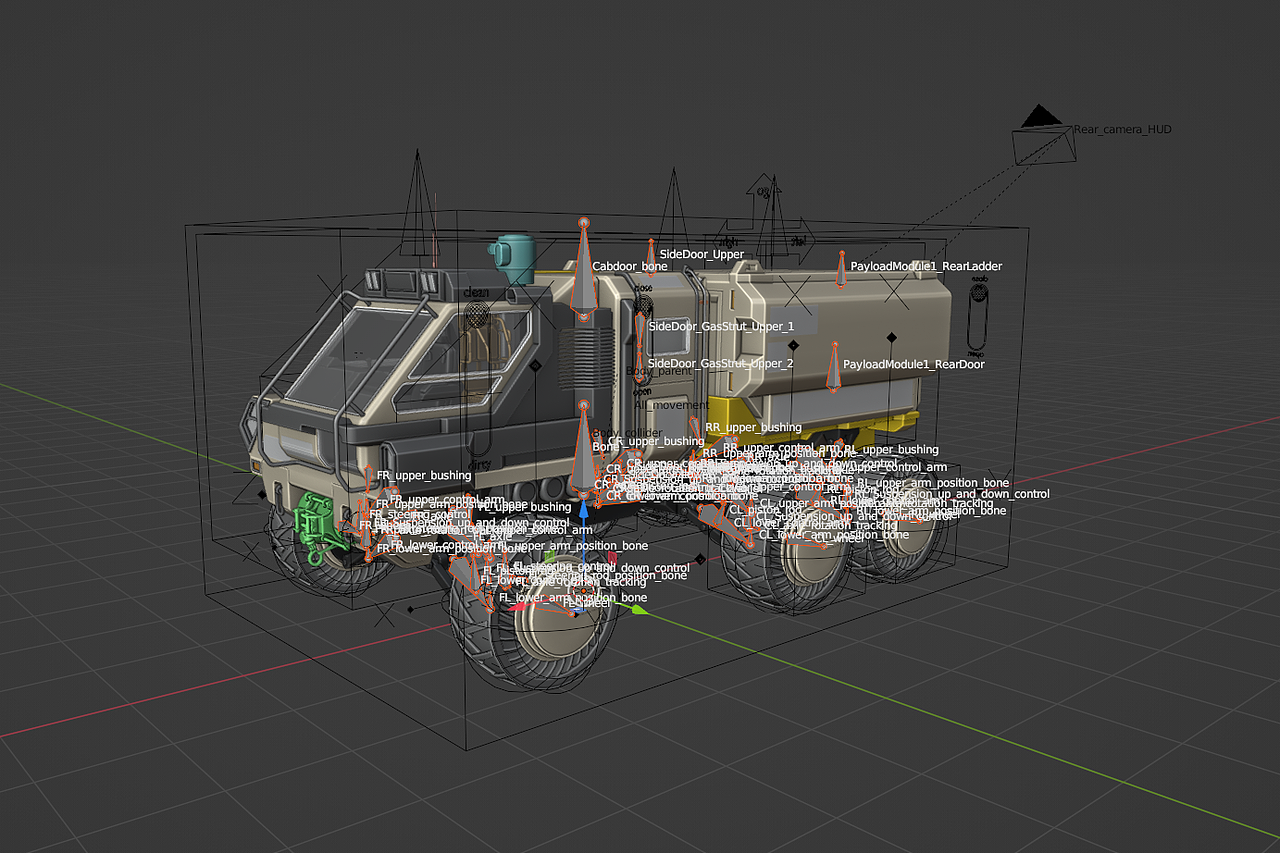Select the Rear_camera_HUD camera icon

1040,125
